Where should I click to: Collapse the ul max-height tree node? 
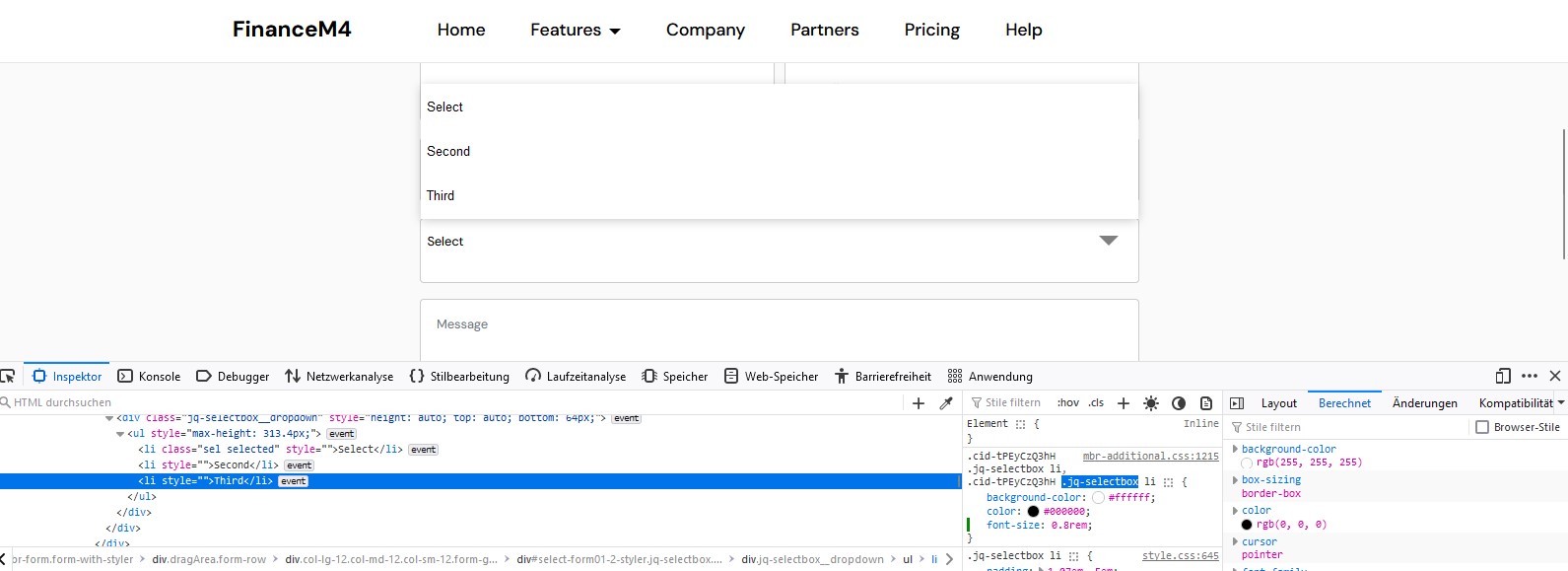121,434
